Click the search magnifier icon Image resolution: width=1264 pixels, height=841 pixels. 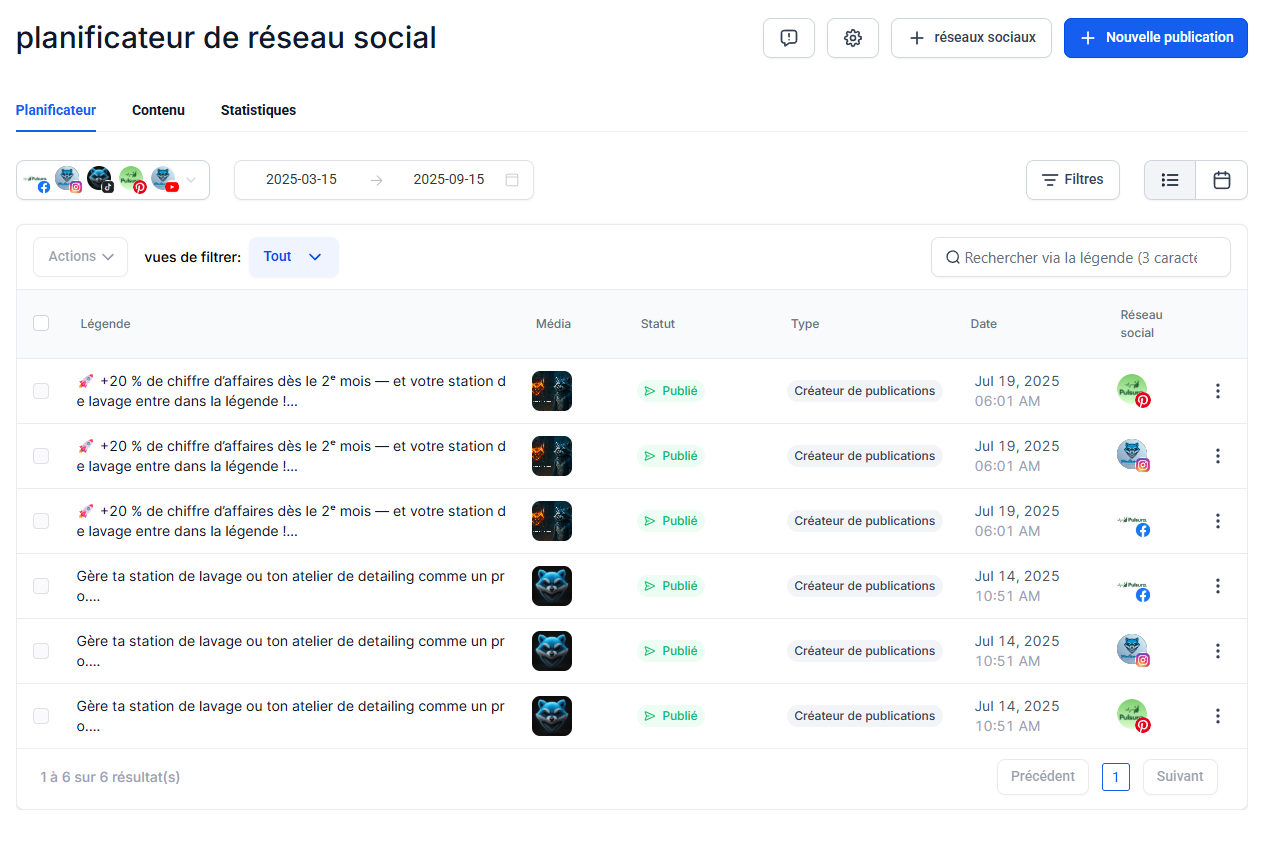tap(952, 257)
